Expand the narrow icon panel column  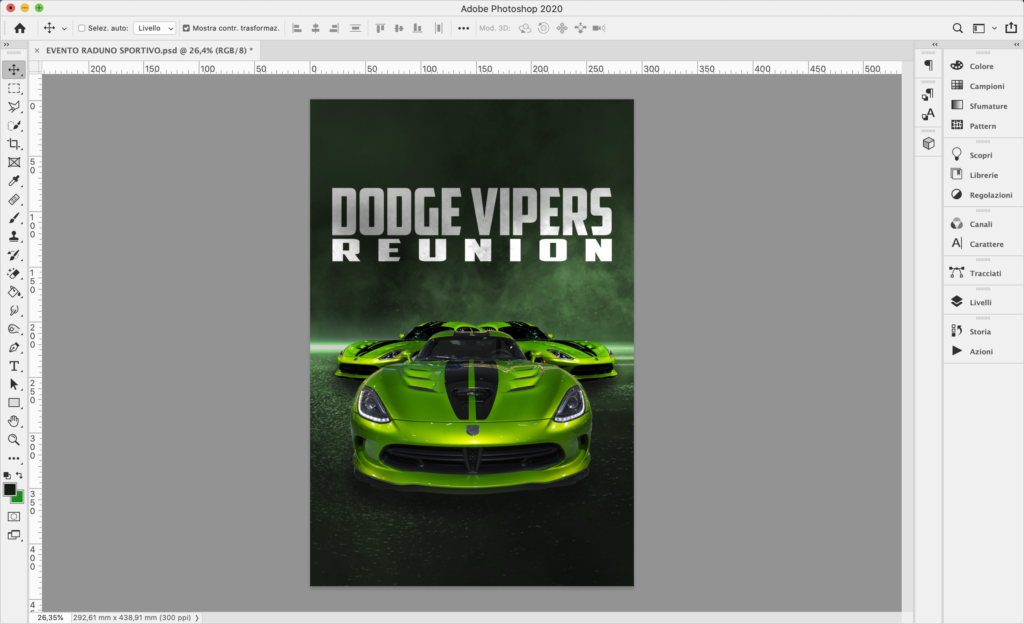coord(935,44)
